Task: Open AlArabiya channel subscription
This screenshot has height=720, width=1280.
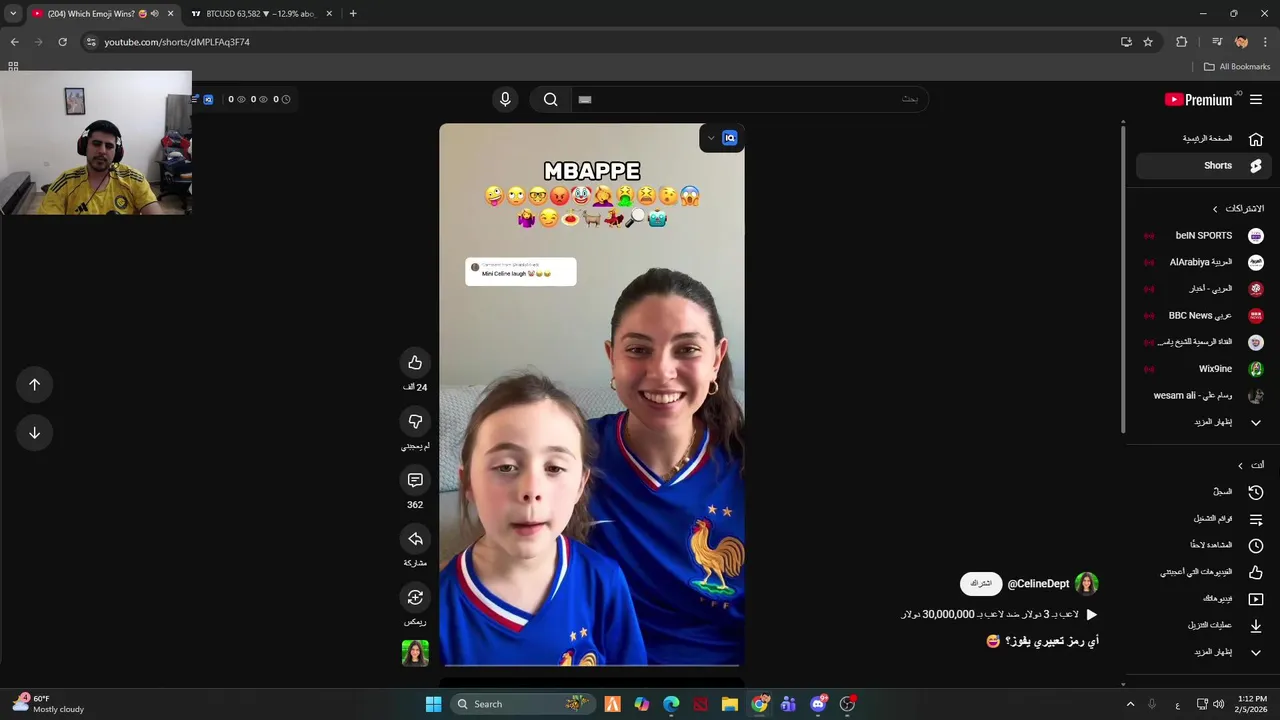Action: point(1204,262)
